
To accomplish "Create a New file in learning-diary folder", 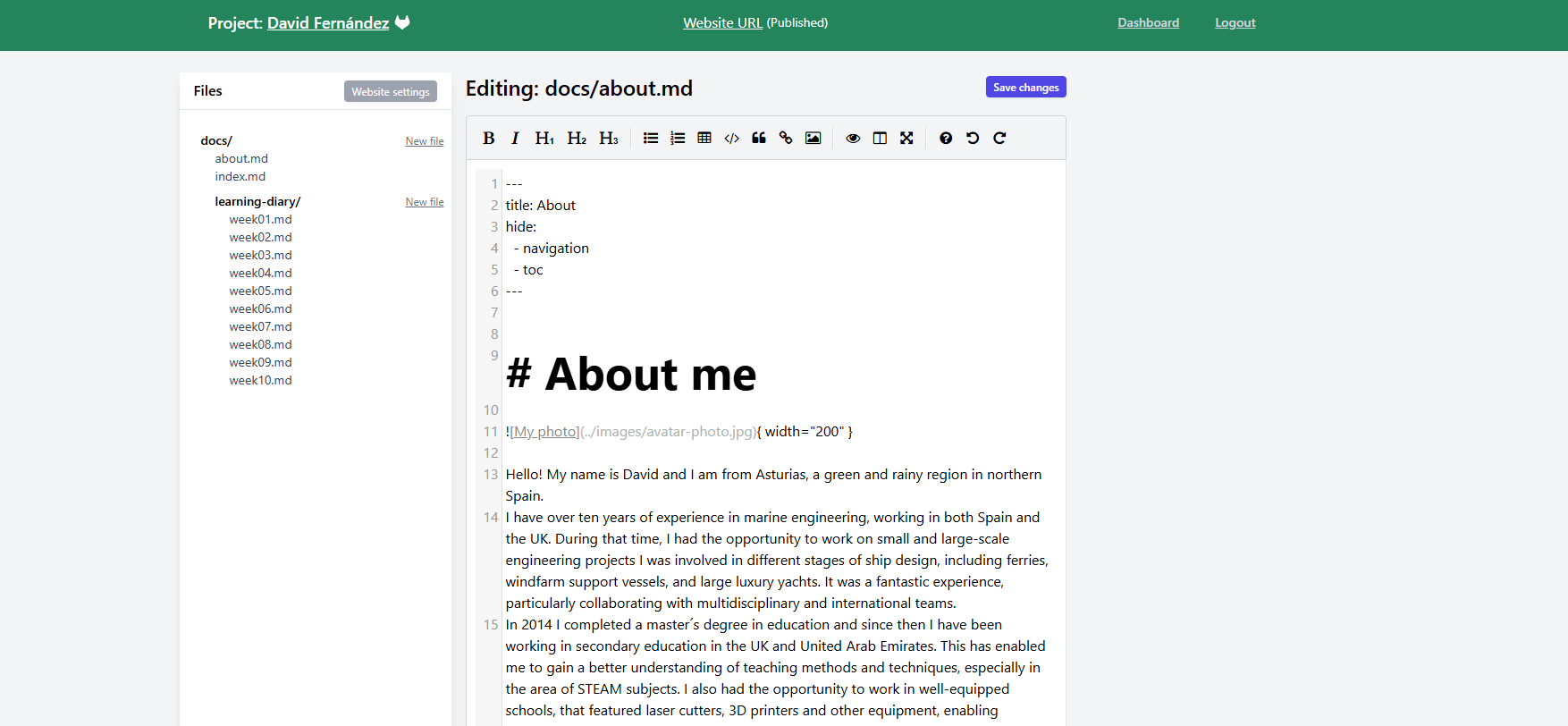I will click(x=424, y=202).
